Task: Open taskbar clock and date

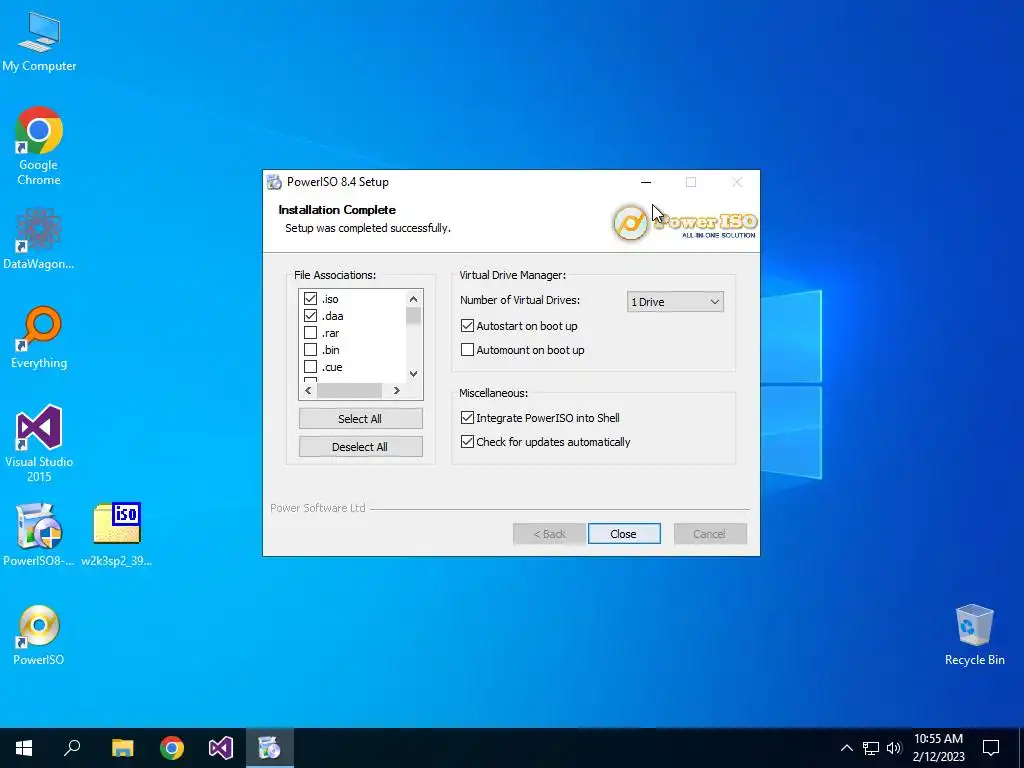Action: [938, 748]
